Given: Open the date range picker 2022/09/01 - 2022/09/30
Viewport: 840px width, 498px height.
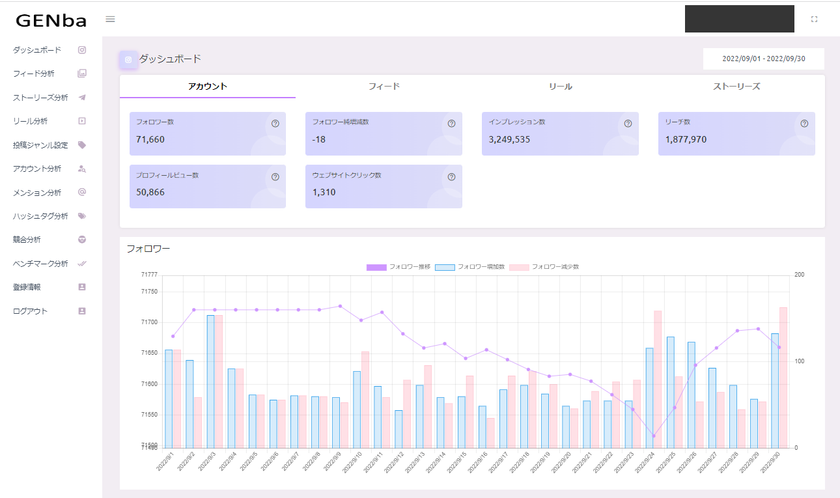Looking at the screenshot, I should [x=763, y=59].
